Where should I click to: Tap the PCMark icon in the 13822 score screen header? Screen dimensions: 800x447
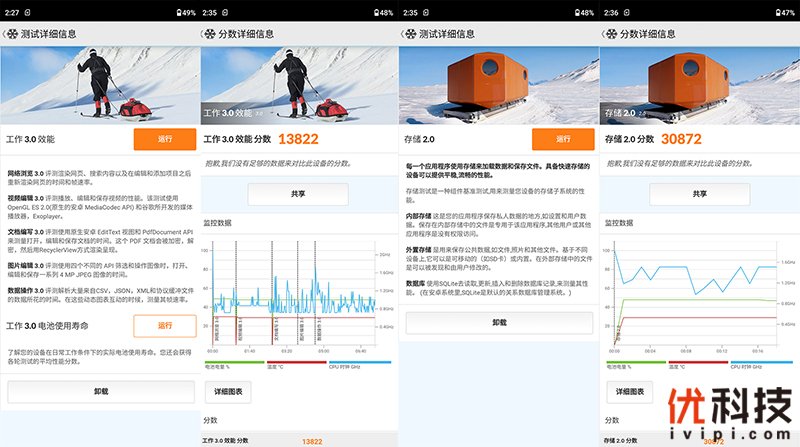211,33
